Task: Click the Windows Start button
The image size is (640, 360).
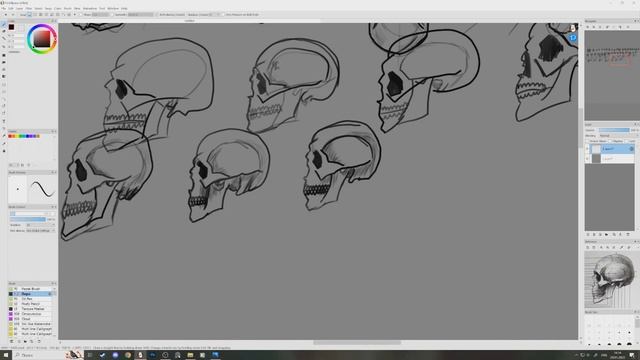Action: [x=6, y=355]
